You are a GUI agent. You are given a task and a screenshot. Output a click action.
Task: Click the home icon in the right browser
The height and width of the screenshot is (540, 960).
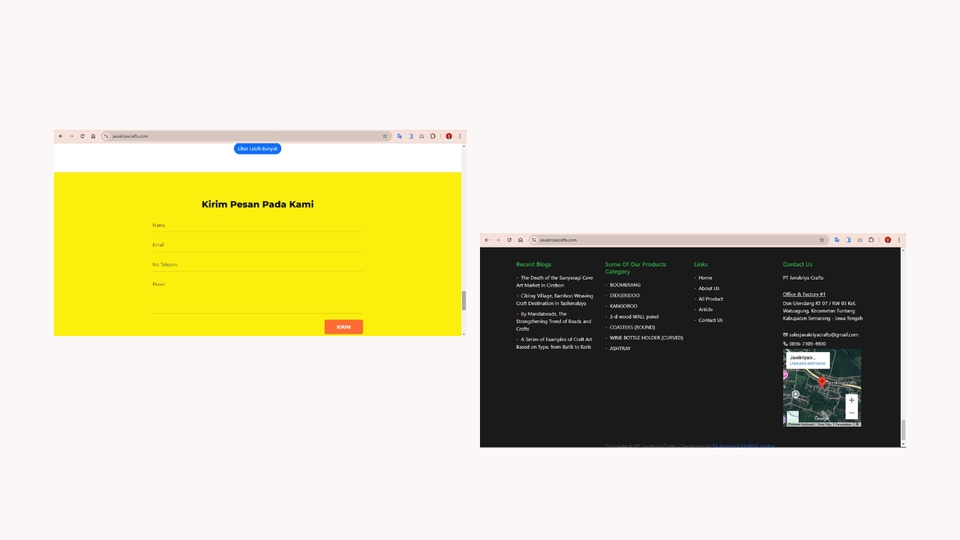(x=520, y=240)
